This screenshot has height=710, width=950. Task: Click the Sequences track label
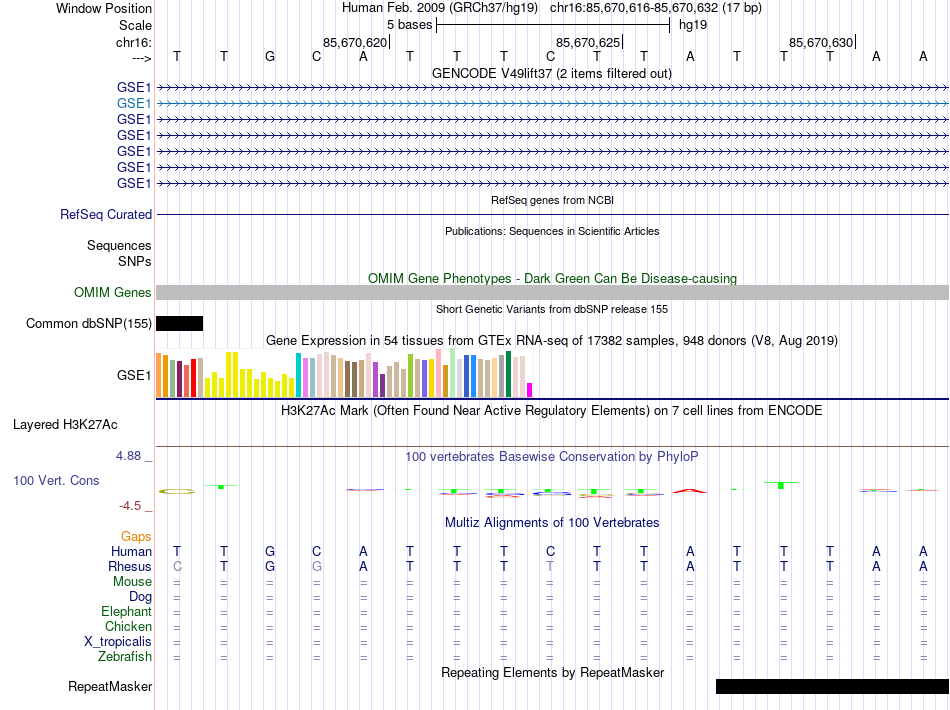pos(119,245)
